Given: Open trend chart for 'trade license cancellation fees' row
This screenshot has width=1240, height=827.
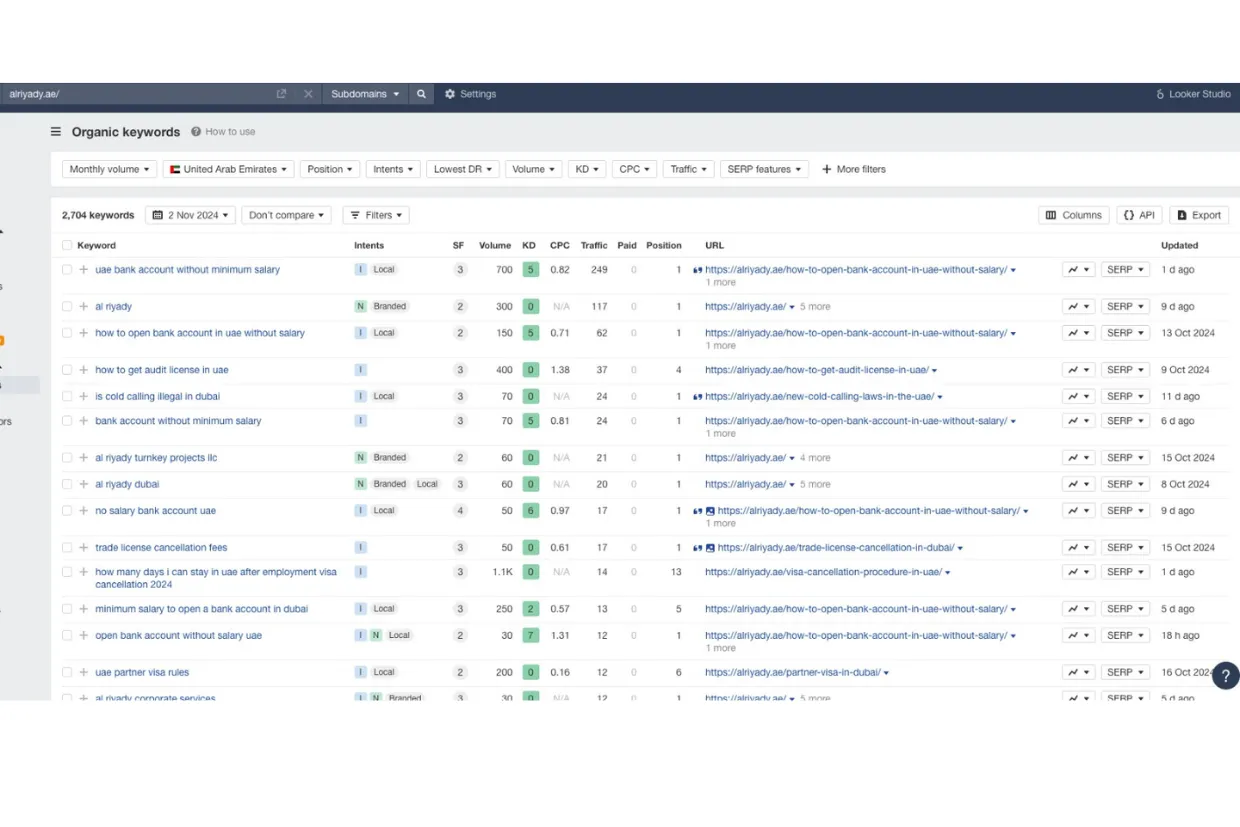Looking at the screenshot, I should pos(1078,548).
